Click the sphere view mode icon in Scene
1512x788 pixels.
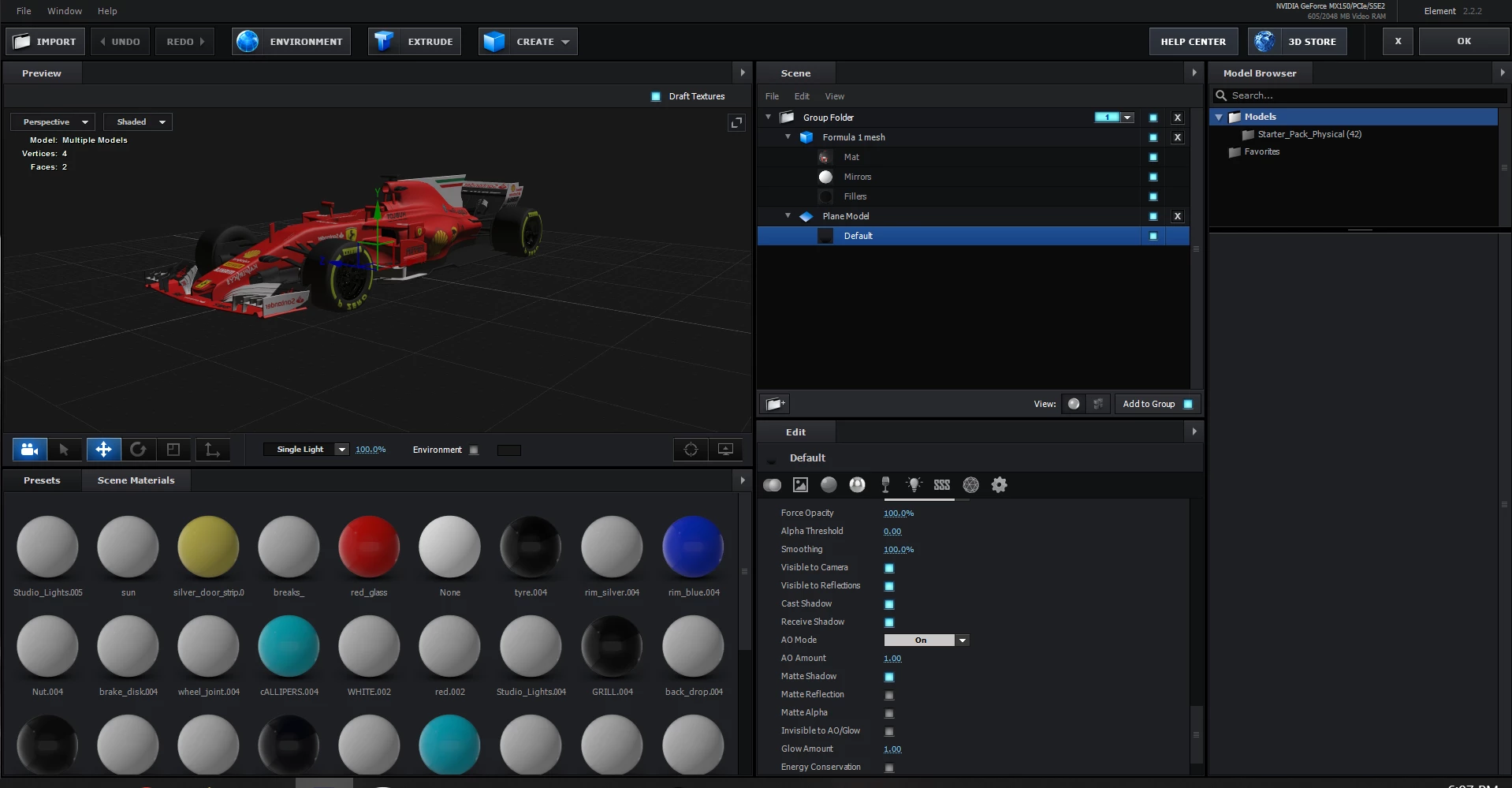coord(1074,404)
